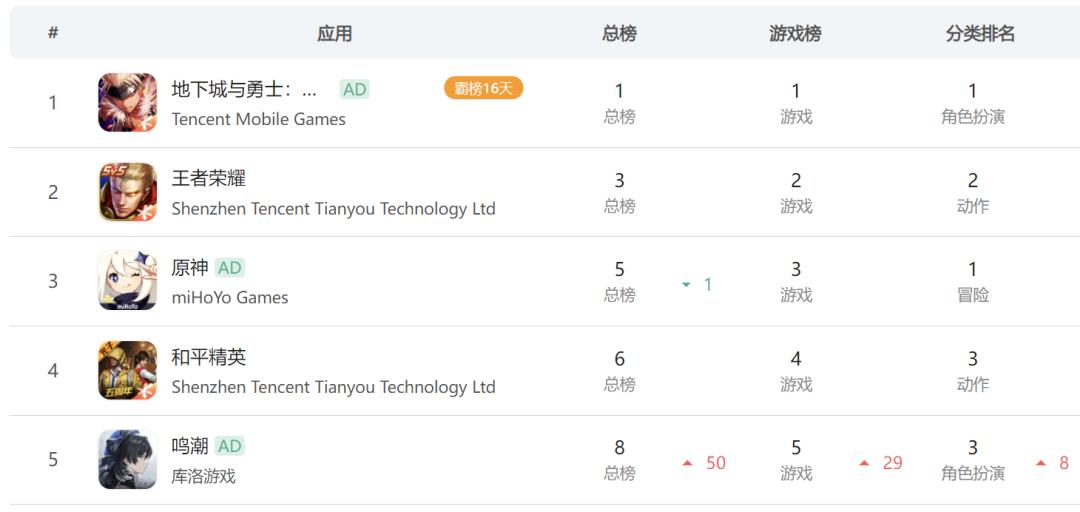Click the 地下城与勇士 game icon
The image size is (1080, 512).
click(x=127, y=102)
